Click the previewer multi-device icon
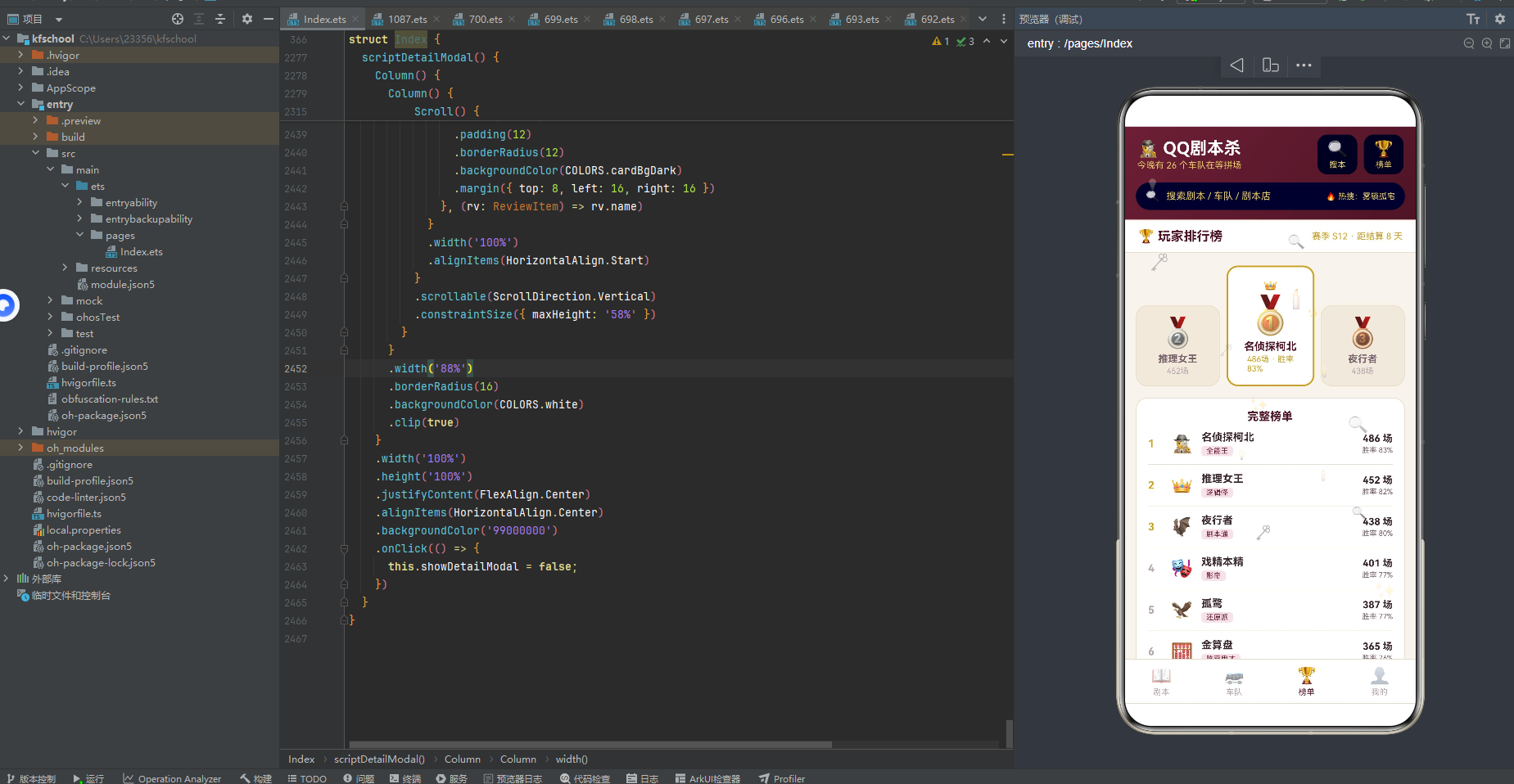Image resolution: width=1514 pixels, height=784 pixels. (x=1270, y=65)
